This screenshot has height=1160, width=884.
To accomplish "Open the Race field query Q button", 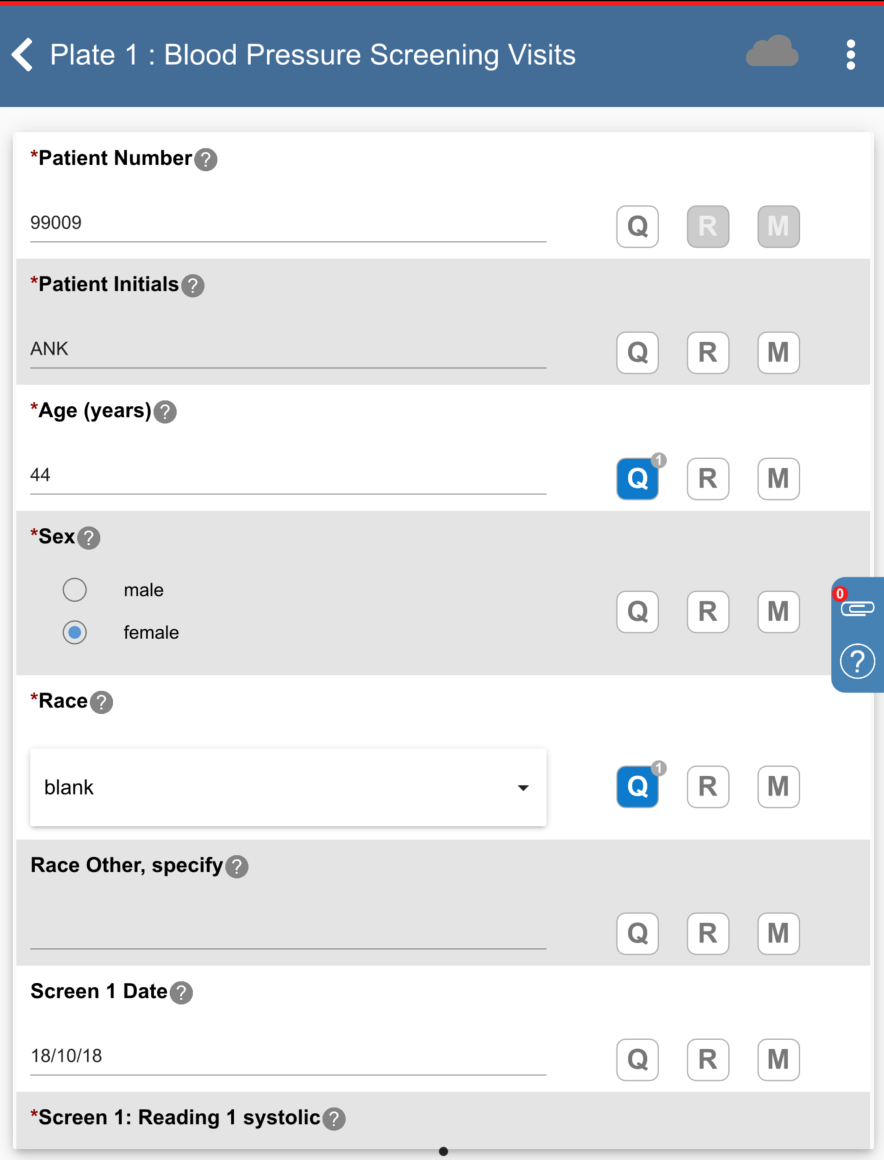I will (637, 787).
